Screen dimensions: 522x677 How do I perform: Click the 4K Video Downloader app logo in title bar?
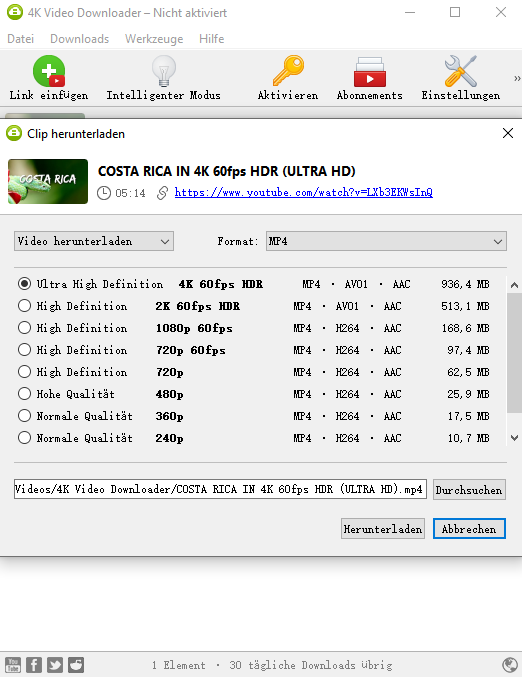coord(15,12)
